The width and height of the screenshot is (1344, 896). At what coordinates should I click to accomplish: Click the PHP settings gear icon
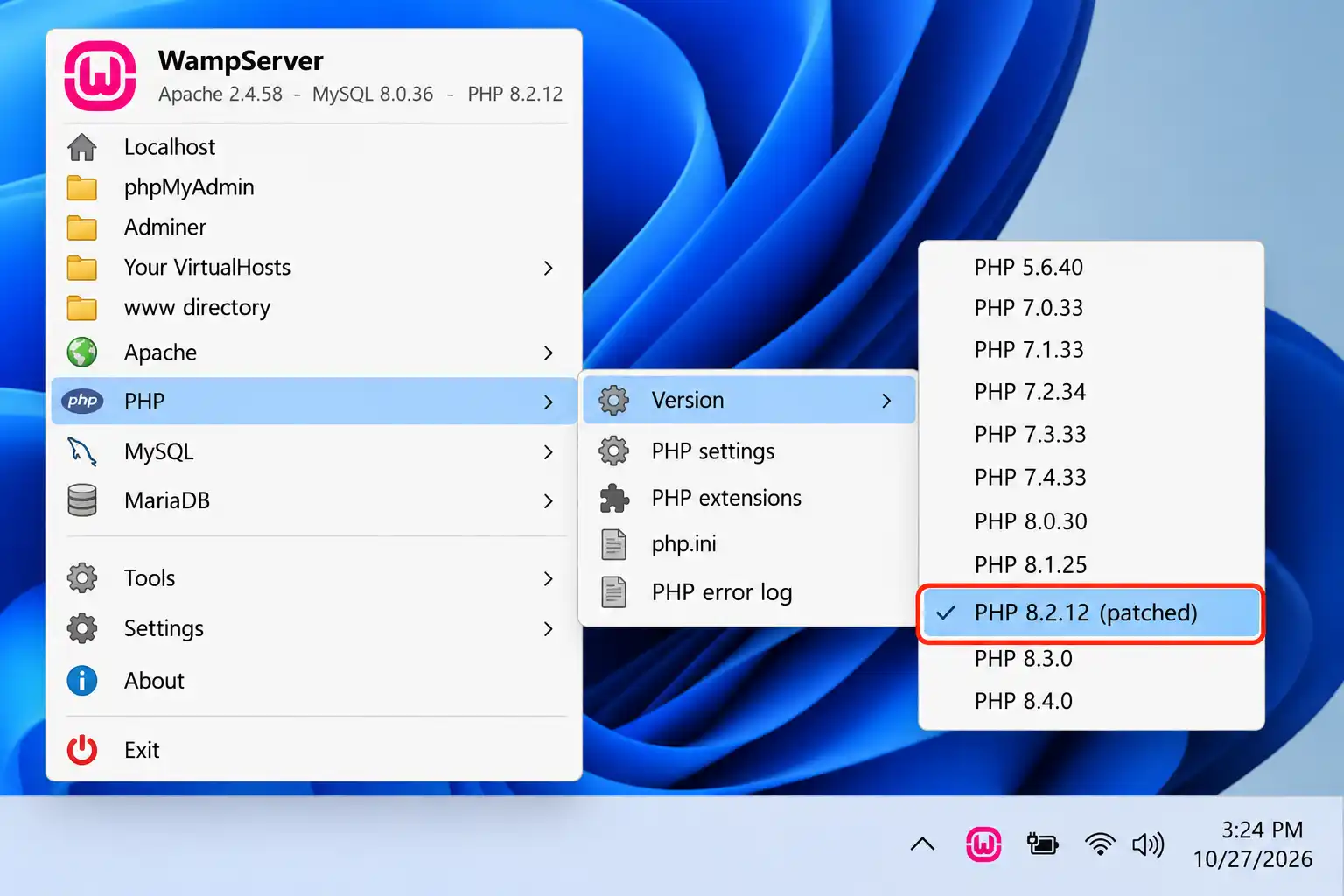click(x=614, y=451)
